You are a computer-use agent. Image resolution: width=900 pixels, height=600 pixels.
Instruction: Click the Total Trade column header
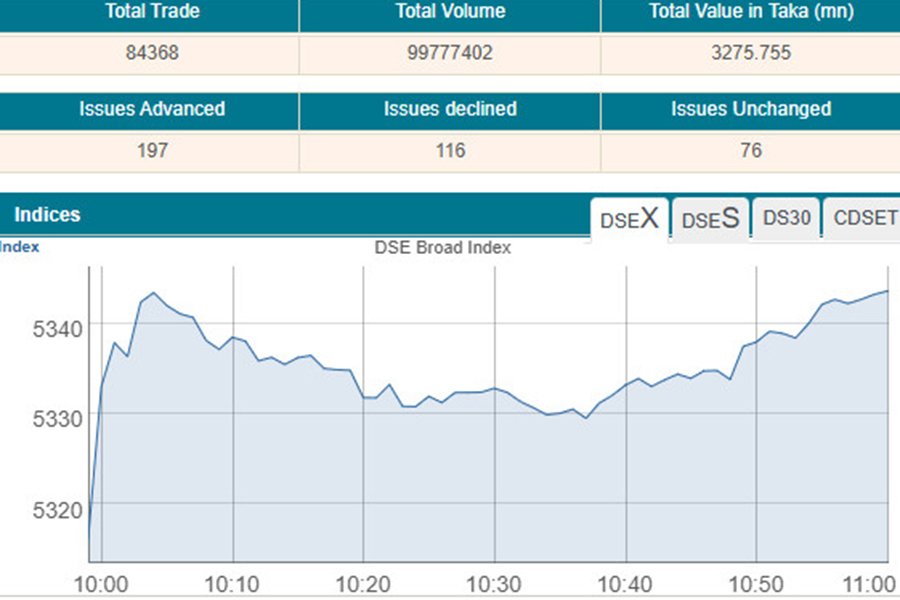(x=152, y=12)
